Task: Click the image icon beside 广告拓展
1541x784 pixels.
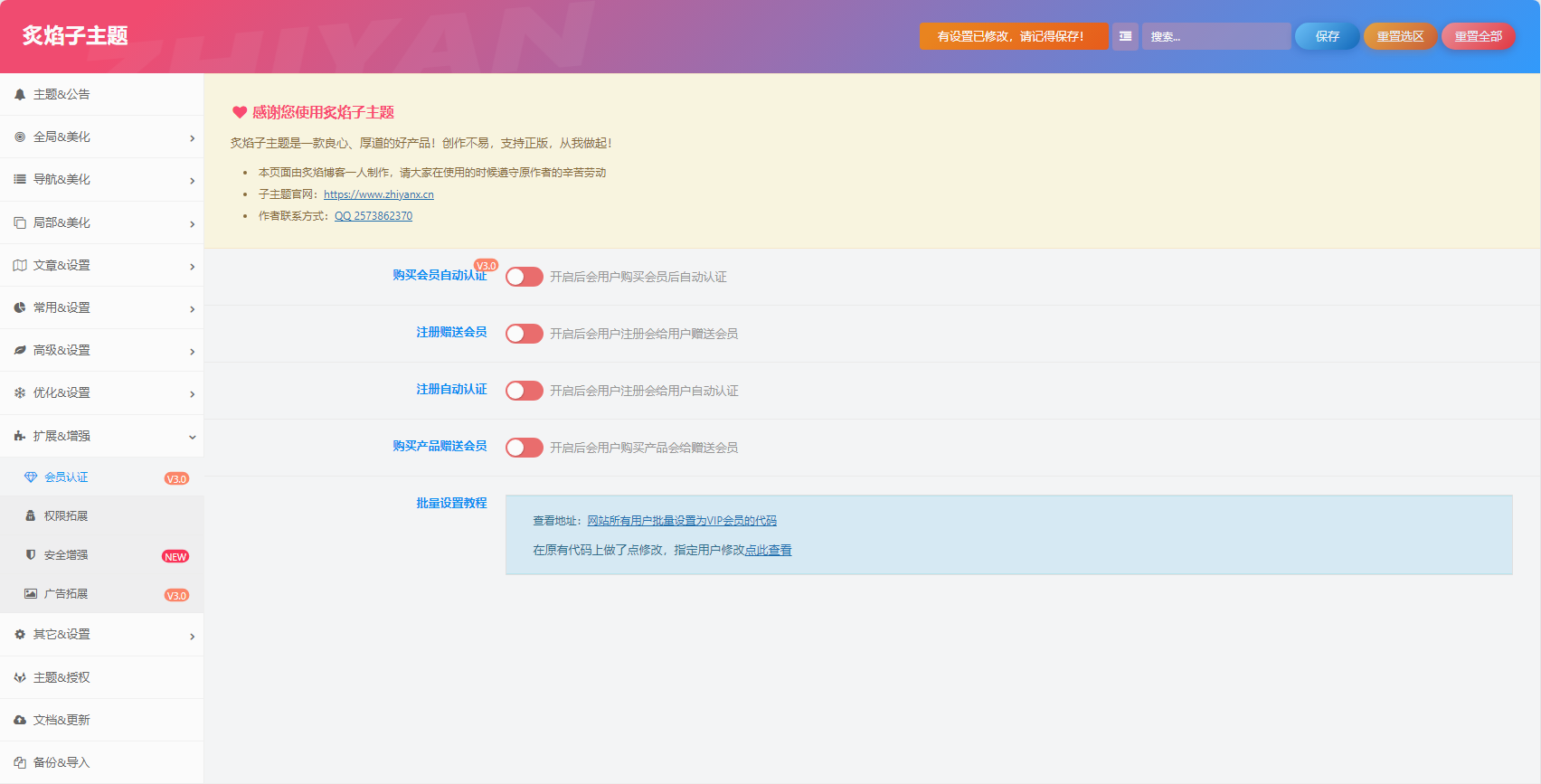Action: pos(31,593)
